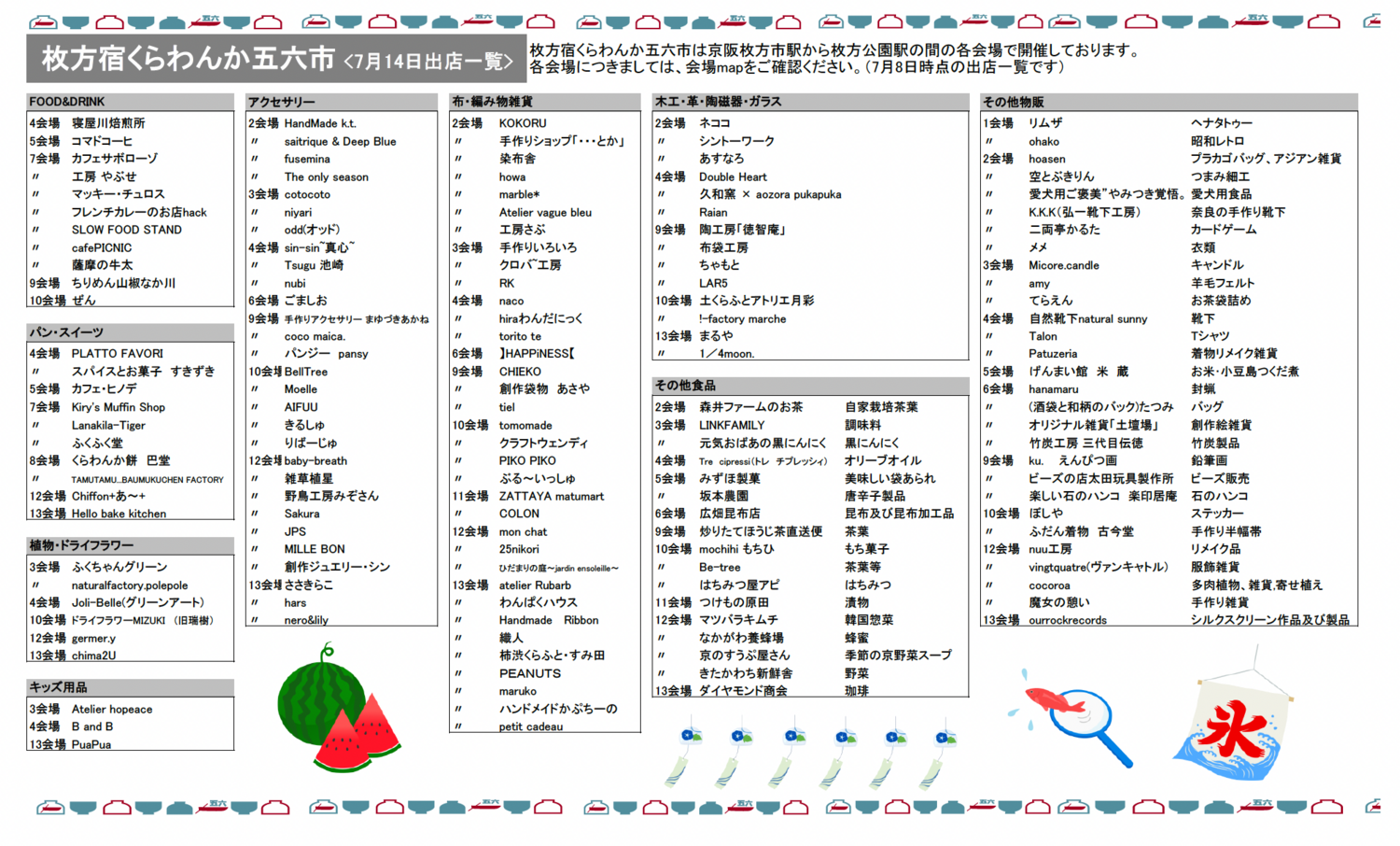This screenshot has height=846, width=1400.
Task: Select the ourrockrecords entry
Action: point(1068,620)
